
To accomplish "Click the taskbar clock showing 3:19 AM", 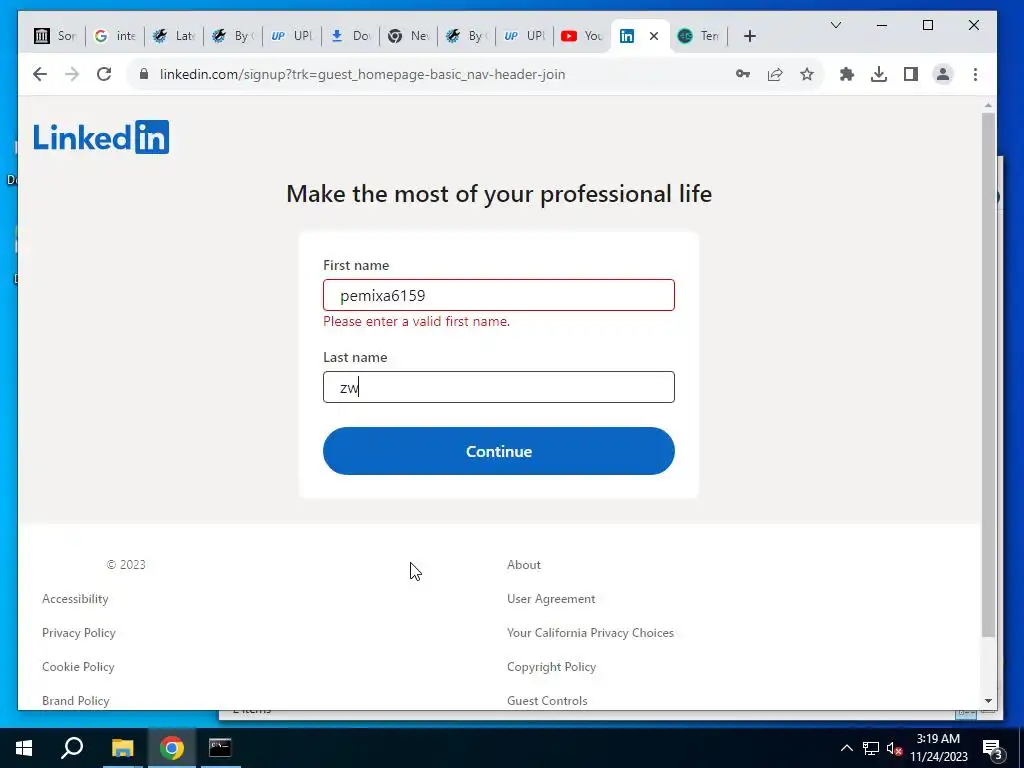I will point(938,748).
